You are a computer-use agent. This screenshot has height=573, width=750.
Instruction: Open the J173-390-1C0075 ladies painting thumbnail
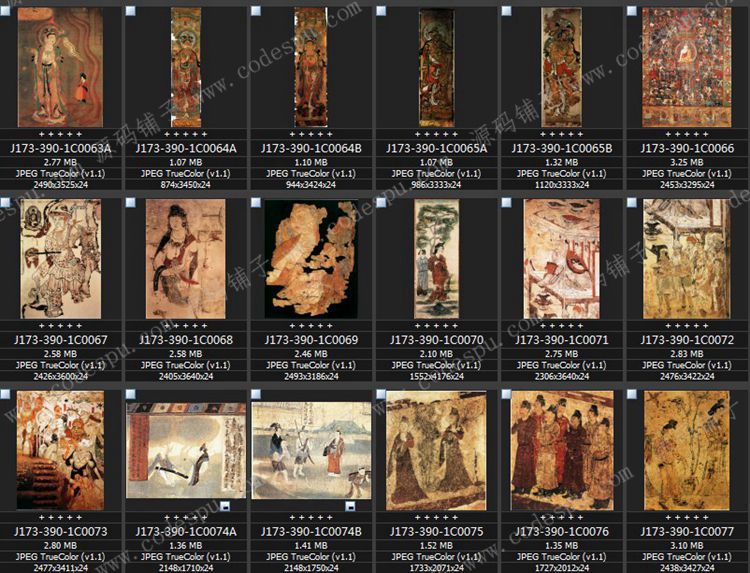point(436,451)
